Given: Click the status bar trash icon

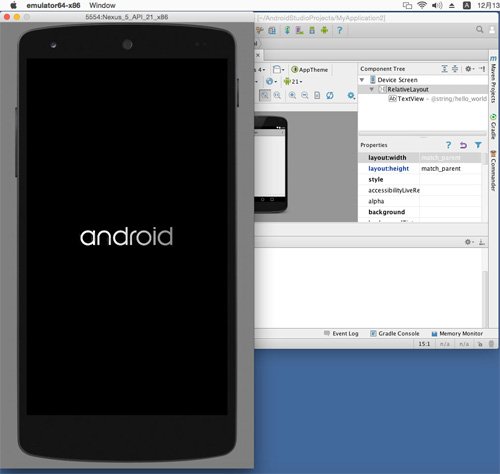Looking at the screenshot, I should [x=491, y=344].
